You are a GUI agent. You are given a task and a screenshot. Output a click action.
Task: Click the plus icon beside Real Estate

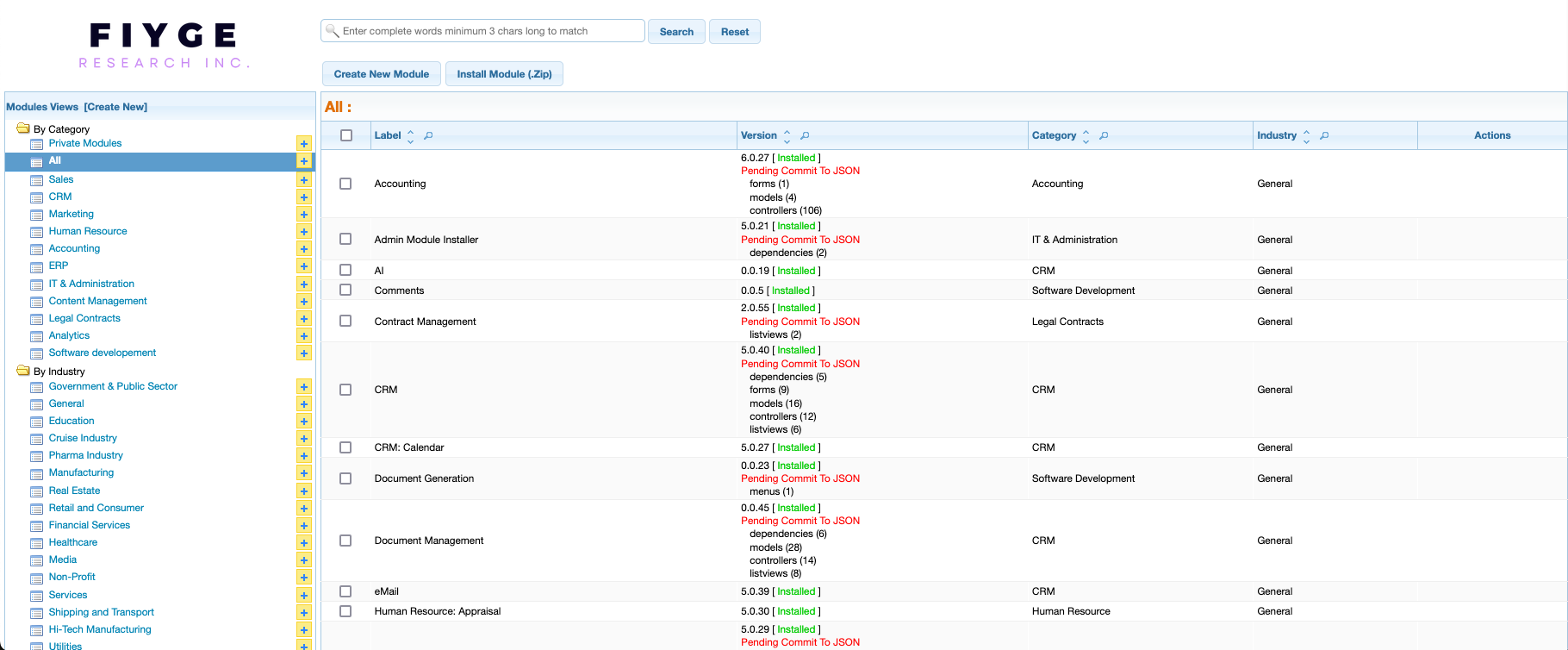point(303,491)
